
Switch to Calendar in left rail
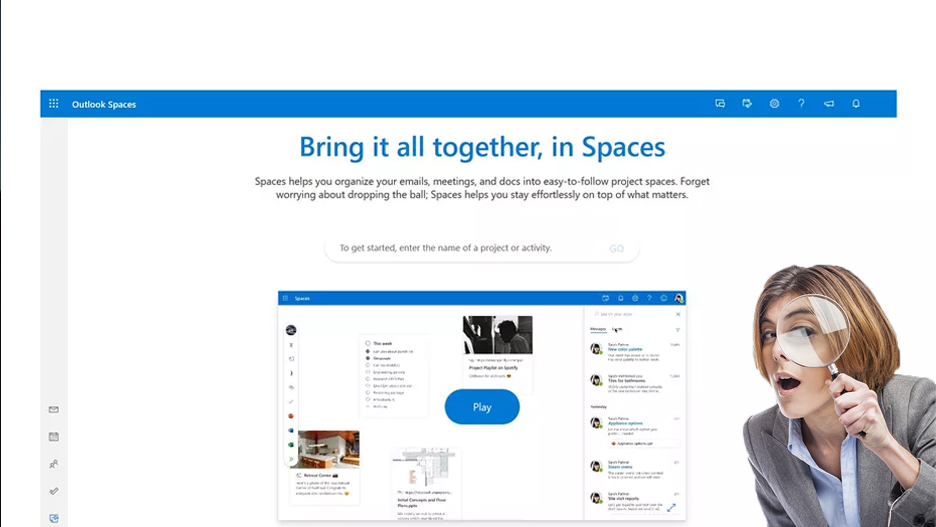pyautogui.click(x=54, y=437)
